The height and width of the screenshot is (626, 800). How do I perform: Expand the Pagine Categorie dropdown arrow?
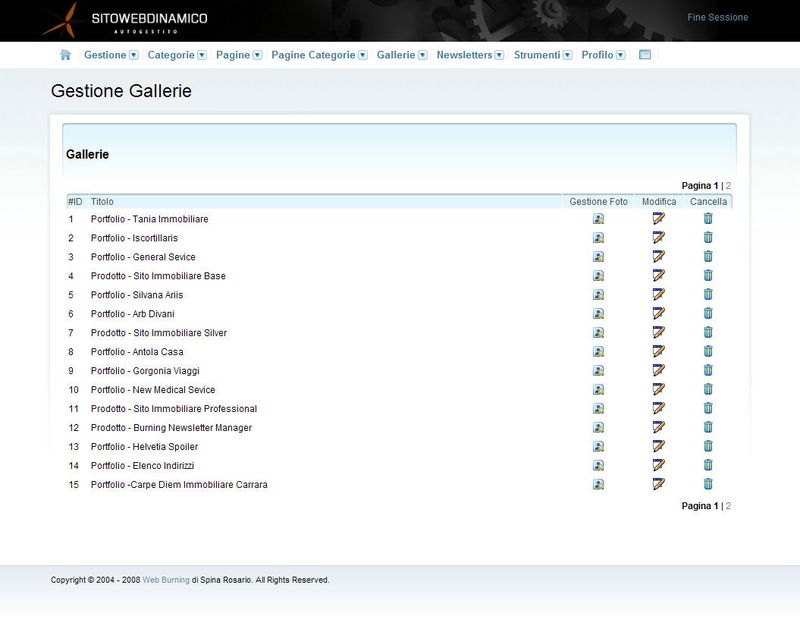363,55
